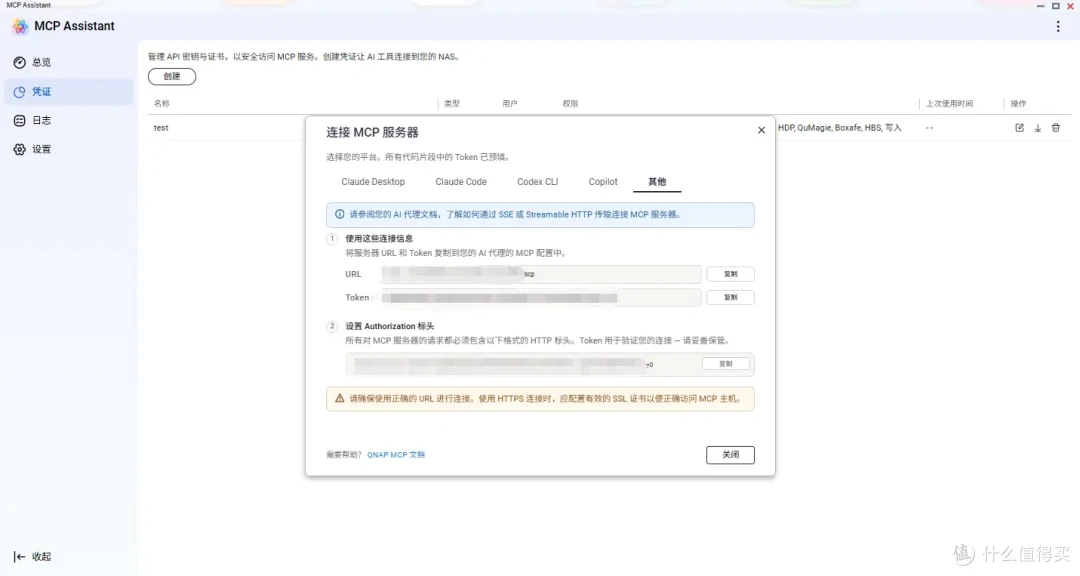The image size is (1080, 576).
Task: Click the 操作 column header
Action: click(1018, 103)
